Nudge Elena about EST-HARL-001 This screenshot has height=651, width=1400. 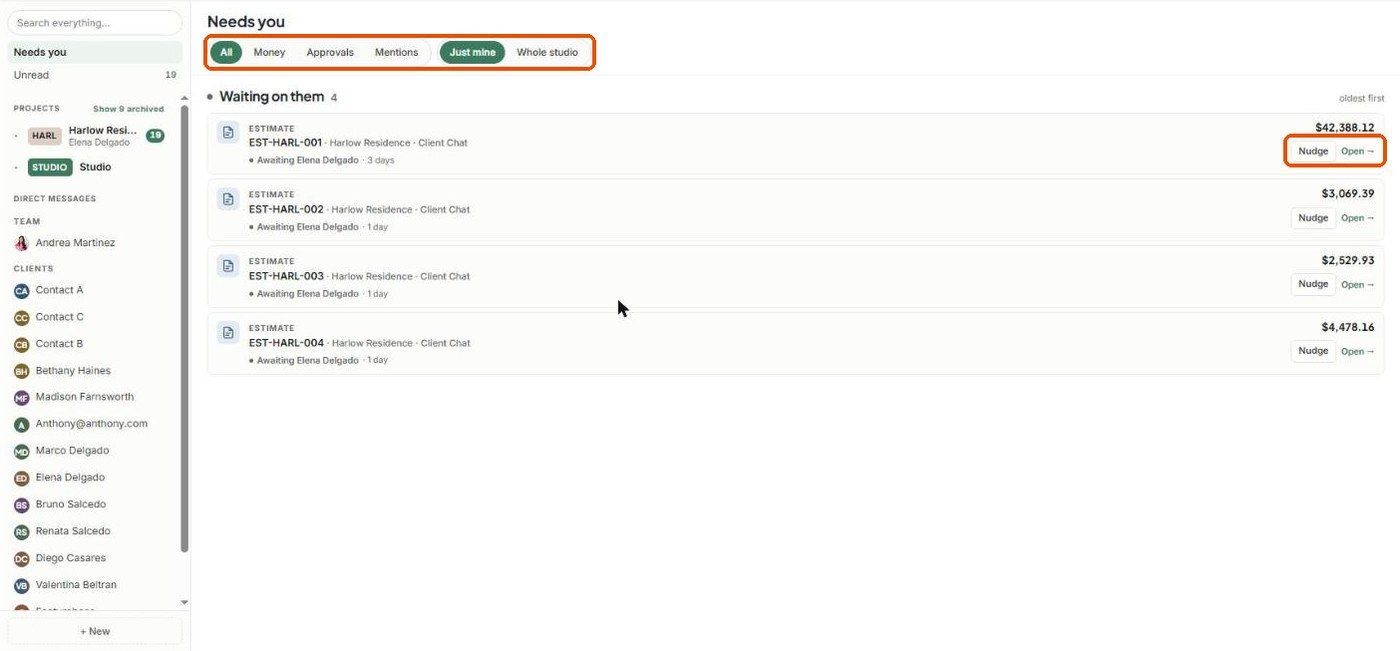pos(1313,151)
